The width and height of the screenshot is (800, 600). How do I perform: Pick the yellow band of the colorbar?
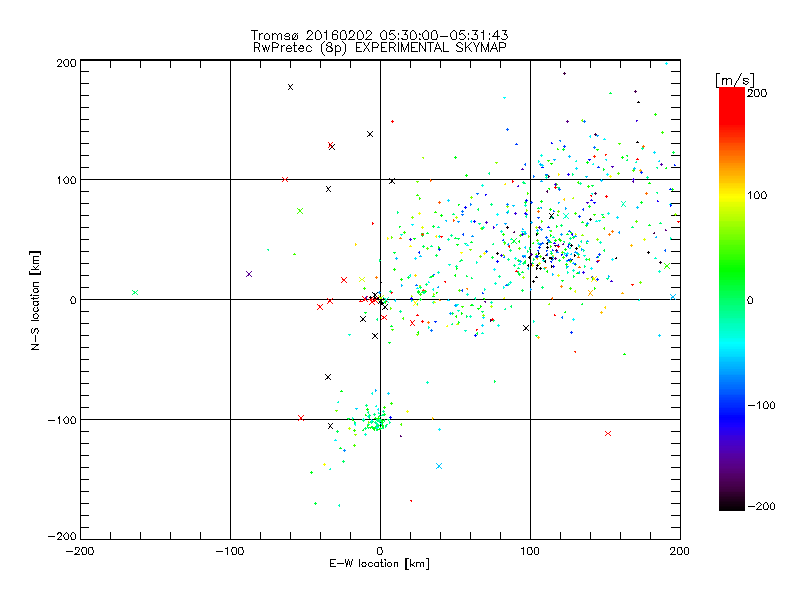tap(732, 195)
